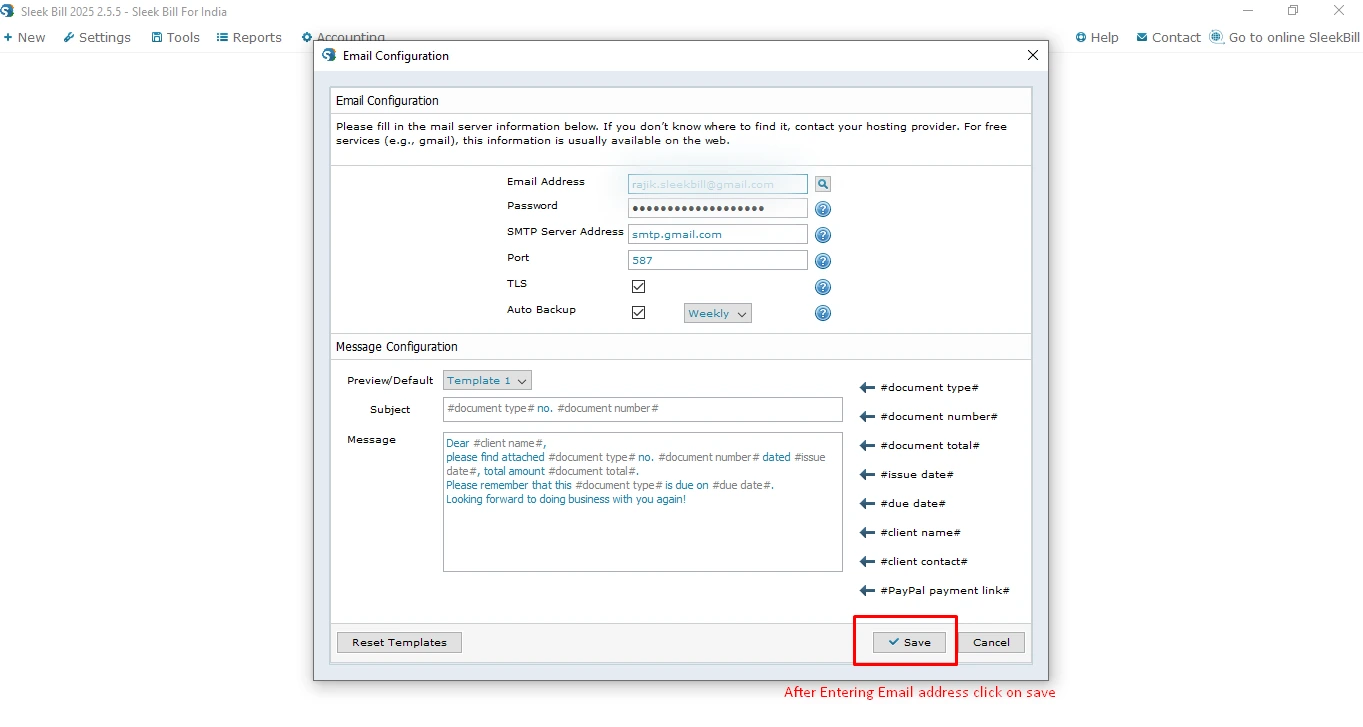The width and height of the screenshot is (1363, 727).
Task: Click help icon for SMTP Server Address
Action: click(x=823, y=235)
